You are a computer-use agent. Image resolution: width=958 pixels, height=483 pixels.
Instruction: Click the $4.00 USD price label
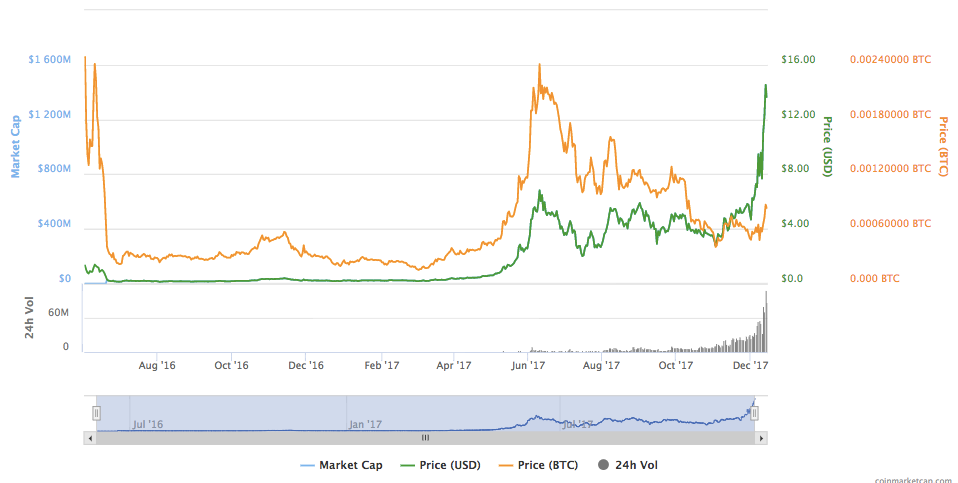(795, 223)
